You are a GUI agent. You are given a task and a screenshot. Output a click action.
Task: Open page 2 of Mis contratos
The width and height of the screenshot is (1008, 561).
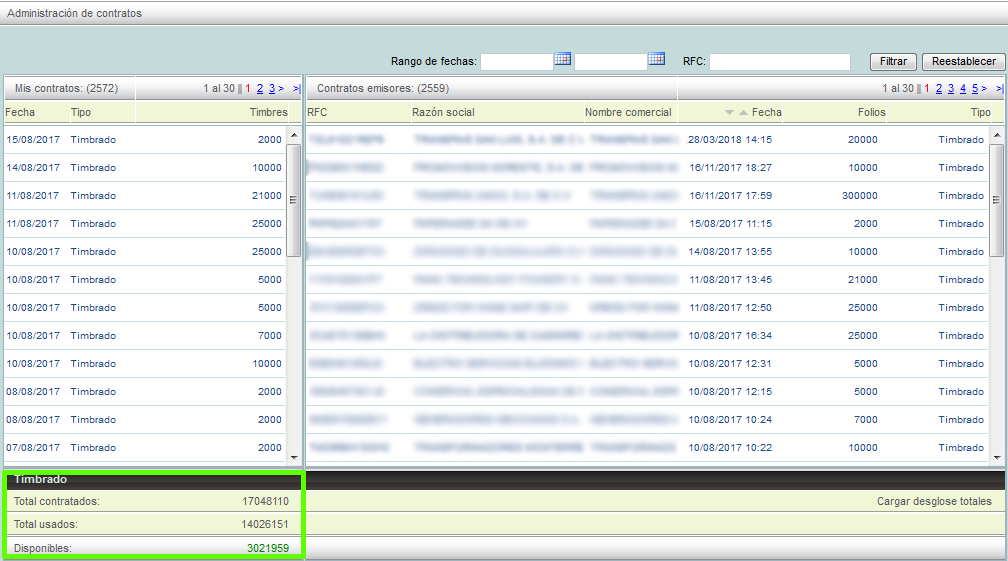259,89
